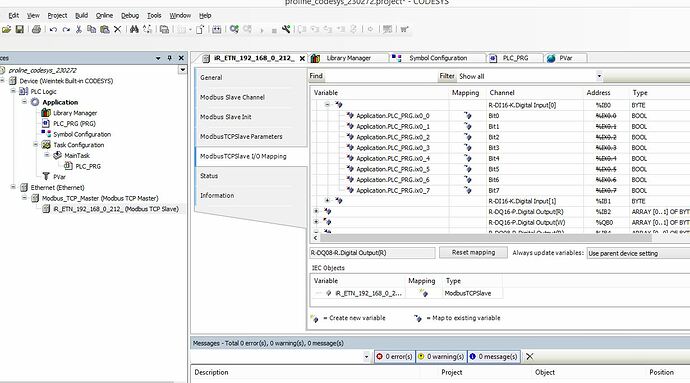Toggle the 0 message(s) filter
The image size is (690, 383).
[x=493, y=357]
